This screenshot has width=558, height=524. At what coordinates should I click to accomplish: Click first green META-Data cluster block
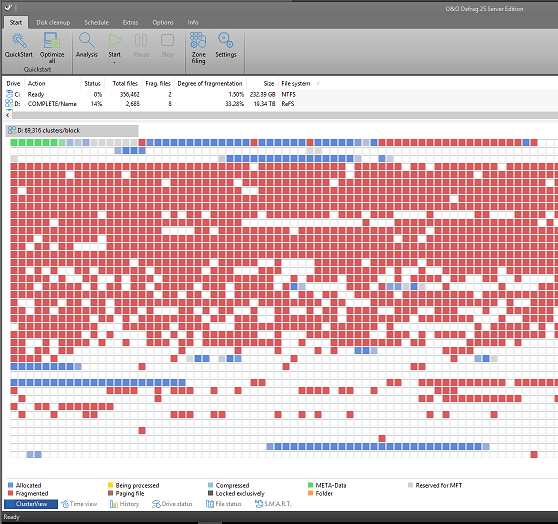[x=14, y=142]
